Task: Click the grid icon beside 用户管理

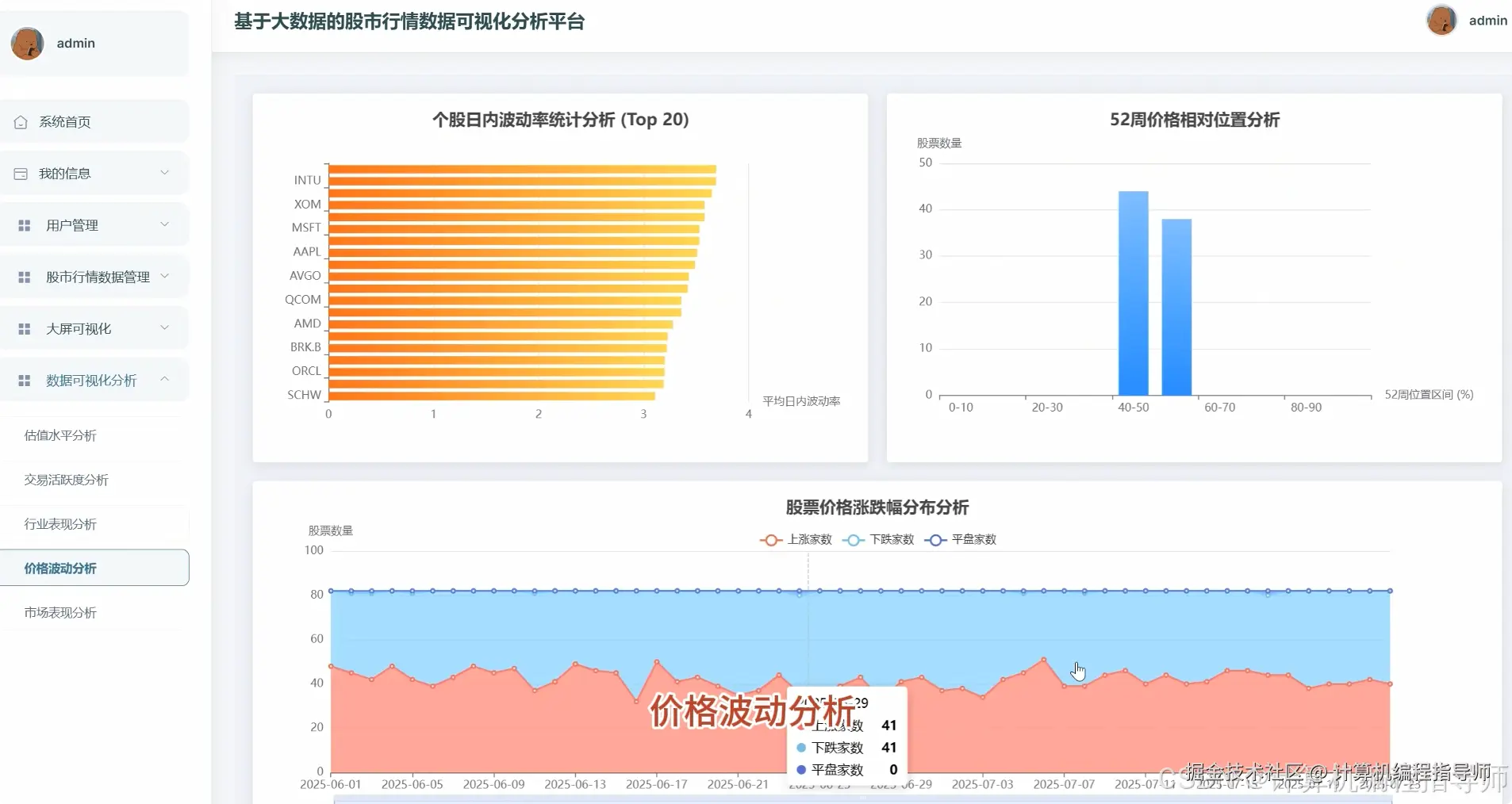Action: coord(25,226)
